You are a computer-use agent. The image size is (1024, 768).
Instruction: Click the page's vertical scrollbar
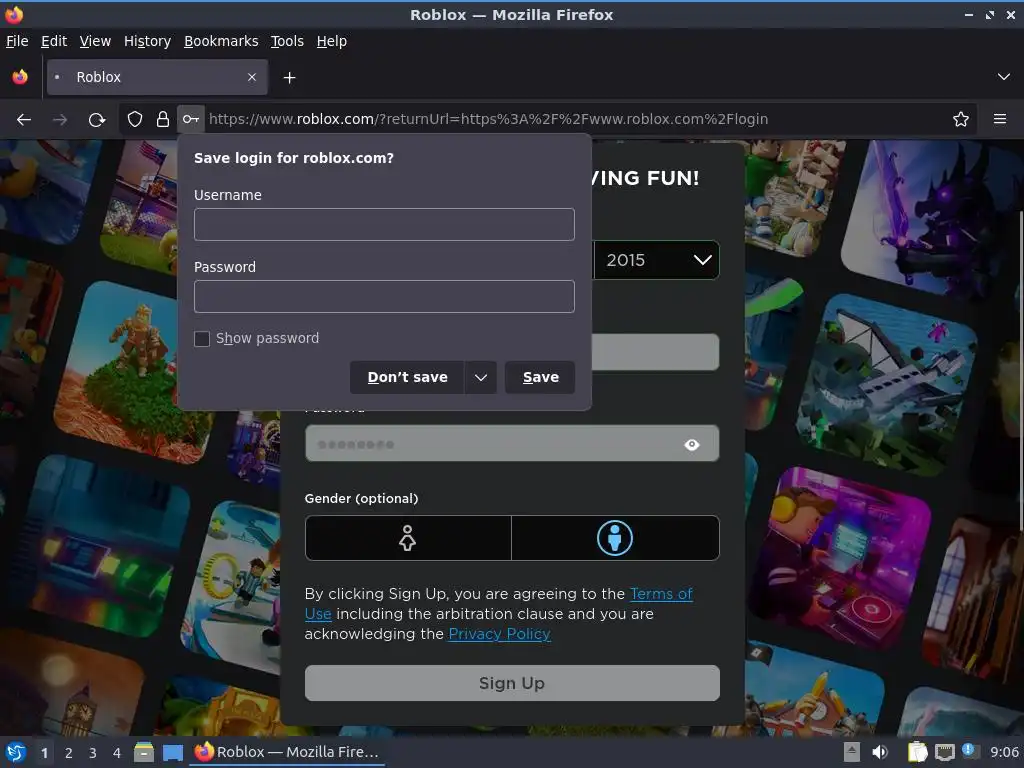pyautogui.click(x=1020, y=371)
